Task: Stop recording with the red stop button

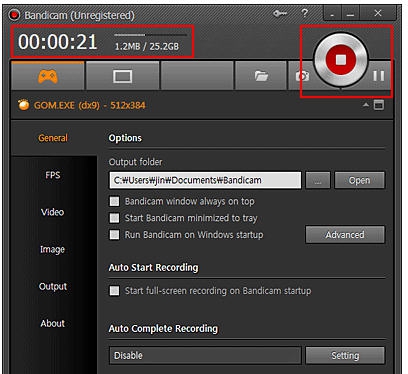Action: [x=341, y=60]
